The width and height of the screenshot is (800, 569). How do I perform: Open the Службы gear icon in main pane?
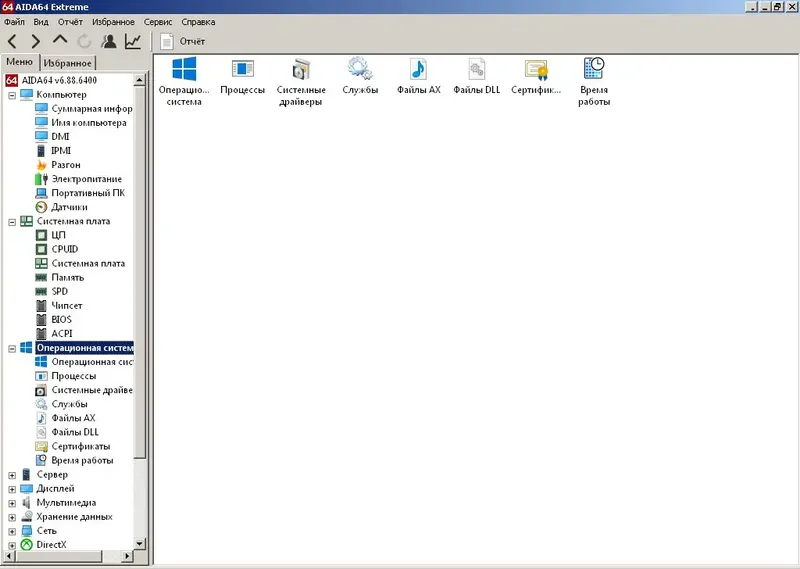pos(360,76)
